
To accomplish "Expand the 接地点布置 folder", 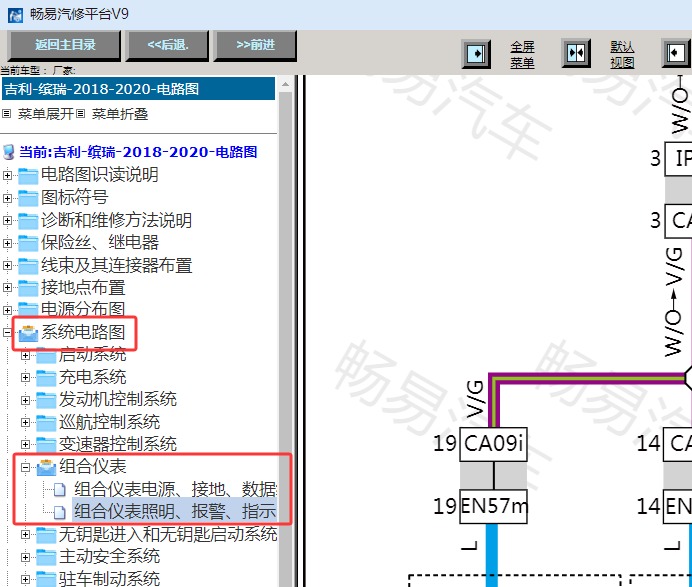I will coord(8,288).
